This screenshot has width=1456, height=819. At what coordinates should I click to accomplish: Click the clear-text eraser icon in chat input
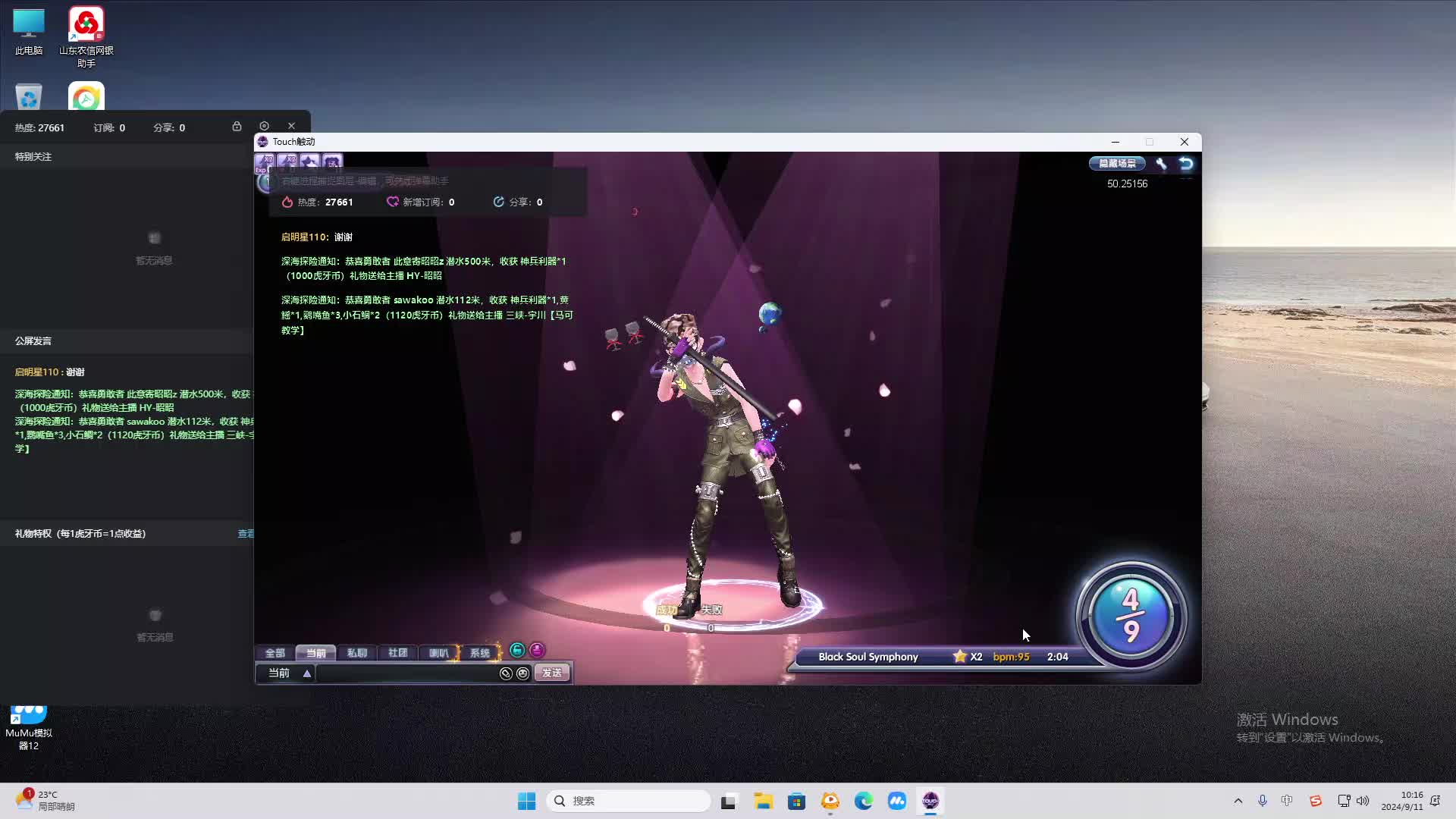coord(506,673)
